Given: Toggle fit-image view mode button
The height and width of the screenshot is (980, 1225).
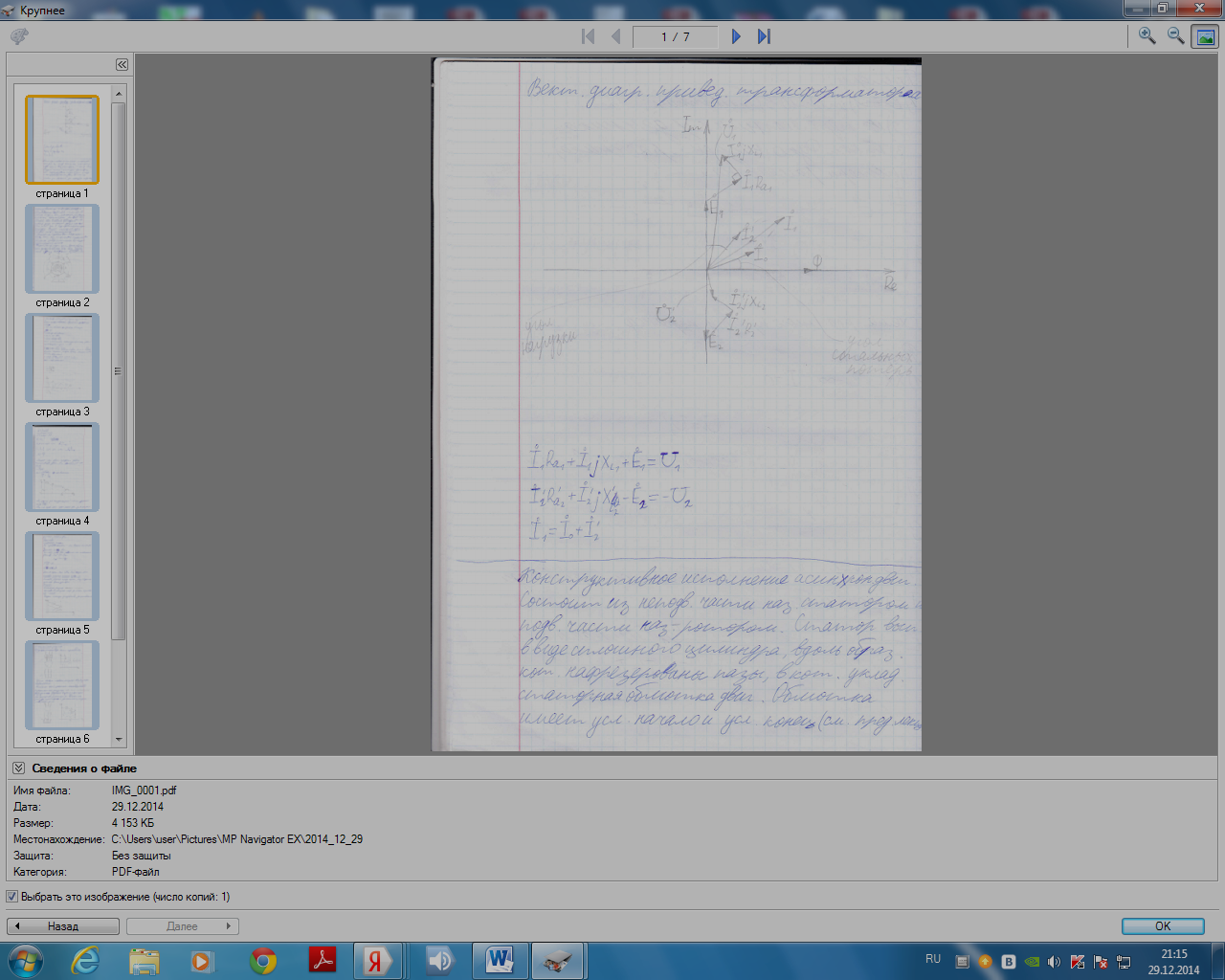Looking at the screenshot, I should pyautogui.click(x=1205, y=36).
